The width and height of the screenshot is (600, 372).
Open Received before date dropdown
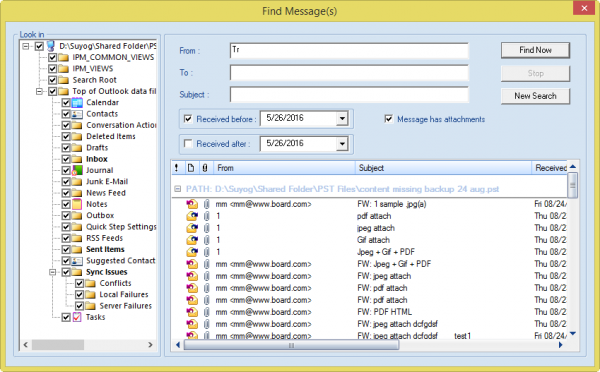342,119
